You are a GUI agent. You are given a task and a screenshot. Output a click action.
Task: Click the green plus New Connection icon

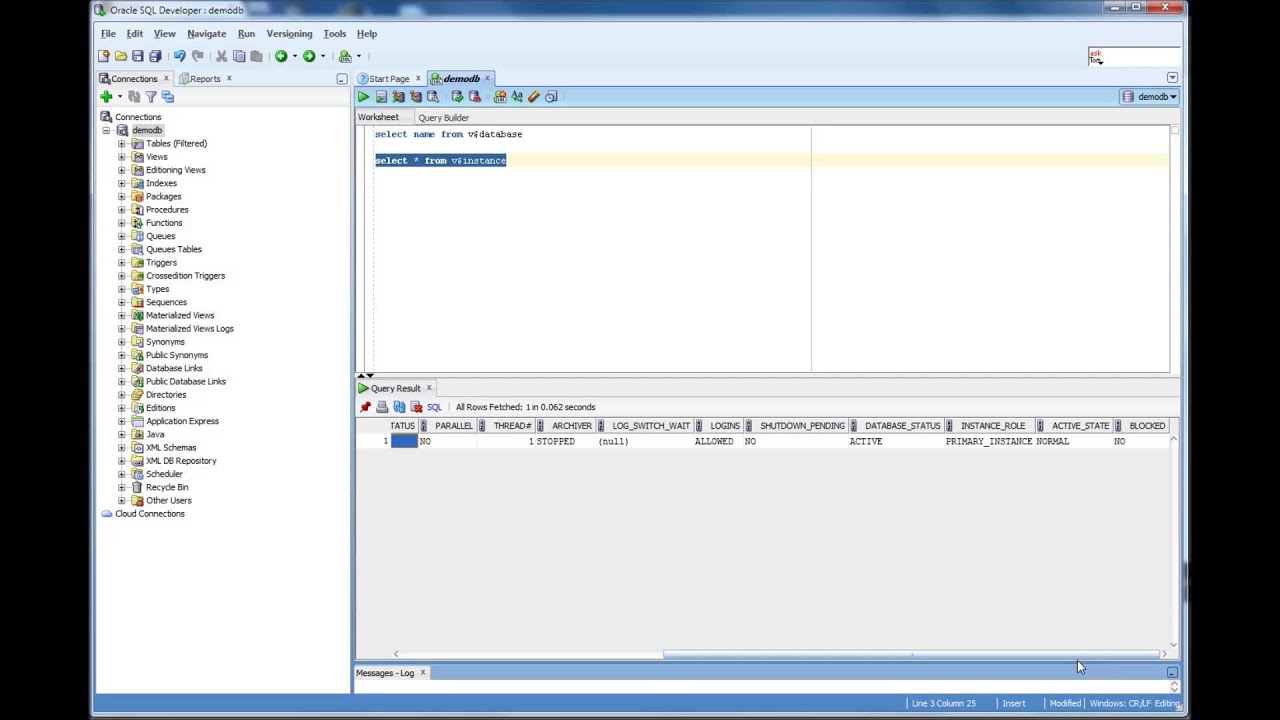106,97
